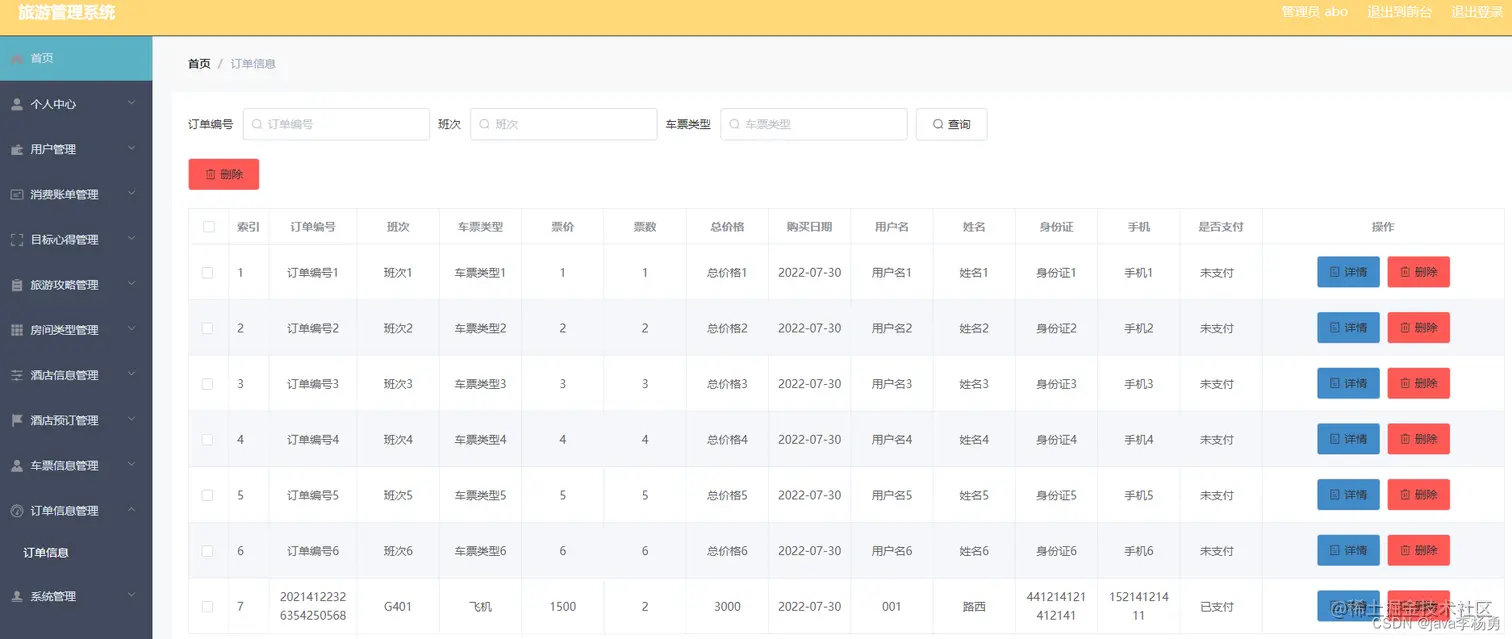Open 酒店预订管理 menu
The image size is (1512, 639).
(x=76, y=420)
